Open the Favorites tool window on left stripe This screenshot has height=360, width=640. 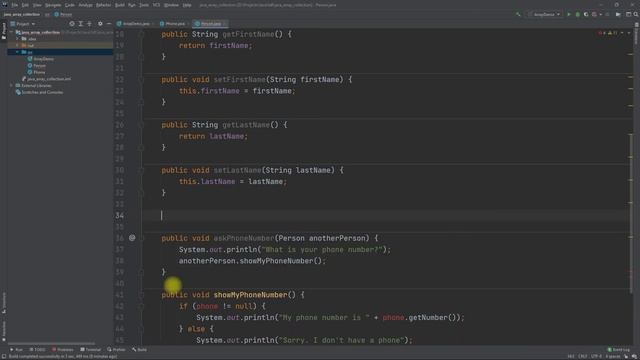pyautogui.click(x=4, y=330)
